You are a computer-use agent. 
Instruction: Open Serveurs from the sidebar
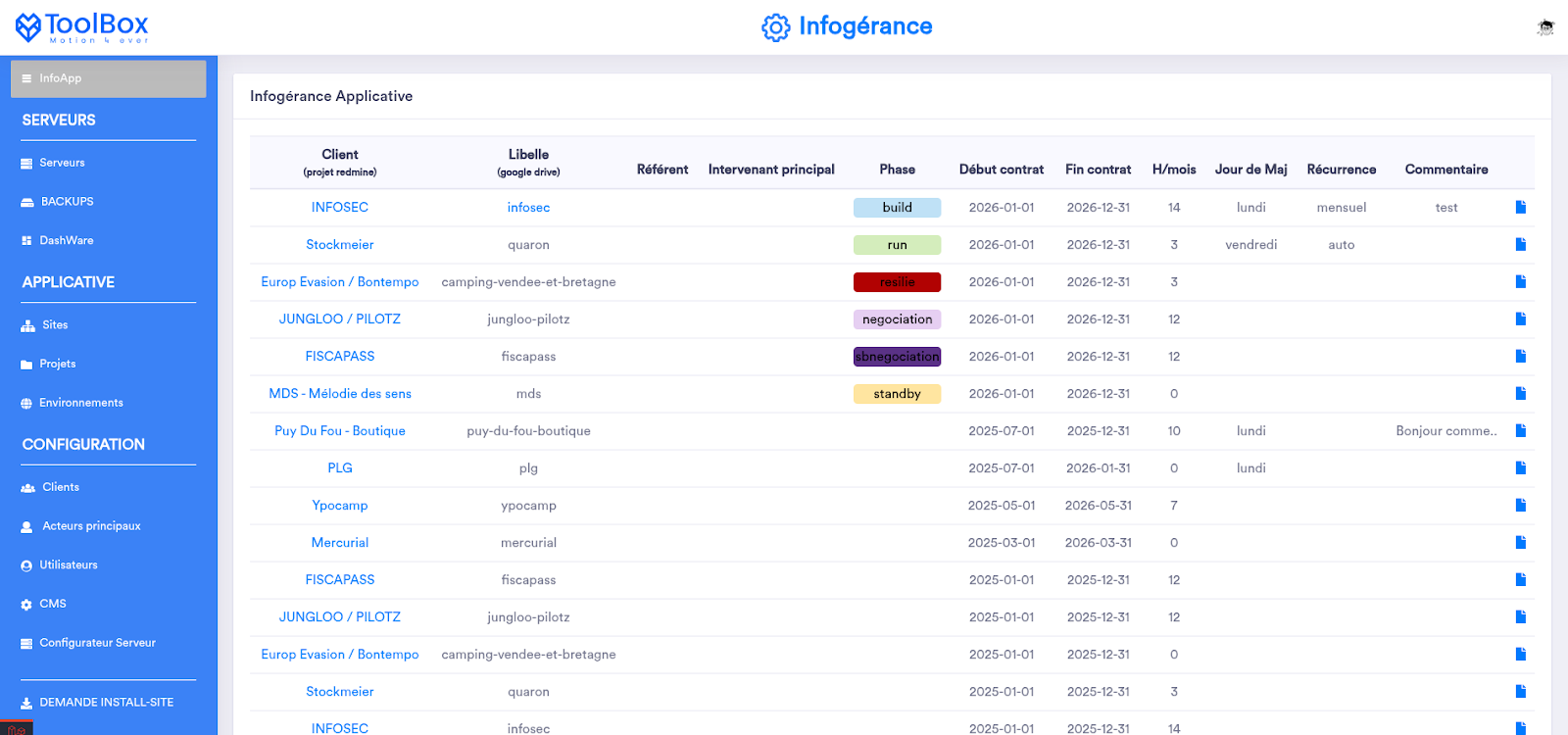click(62, 163)
